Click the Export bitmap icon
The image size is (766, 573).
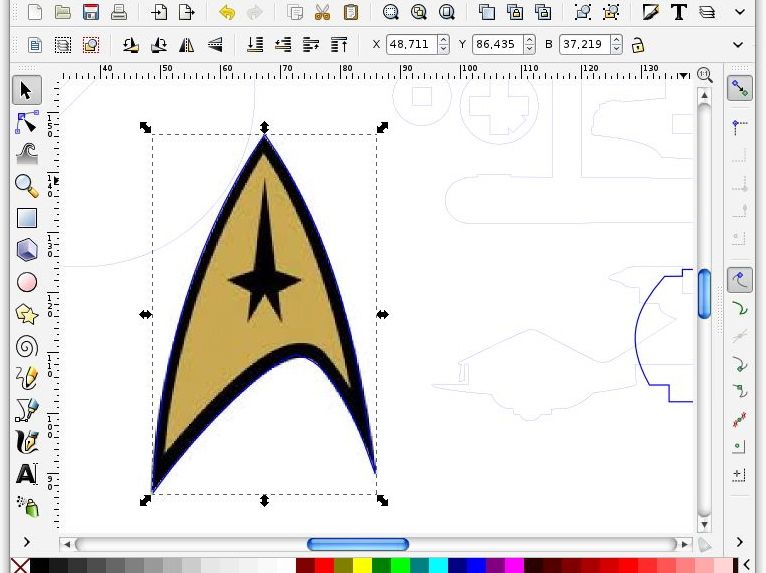click(x=187, y=11)
